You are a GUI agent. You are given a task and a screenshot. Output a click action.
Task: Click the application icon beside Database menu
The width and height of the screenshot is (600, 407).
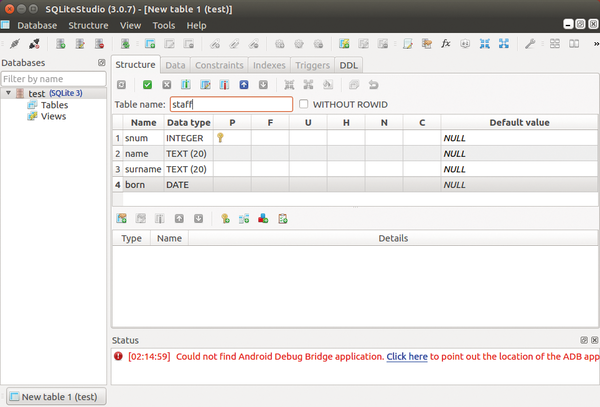tap(5, 25)
